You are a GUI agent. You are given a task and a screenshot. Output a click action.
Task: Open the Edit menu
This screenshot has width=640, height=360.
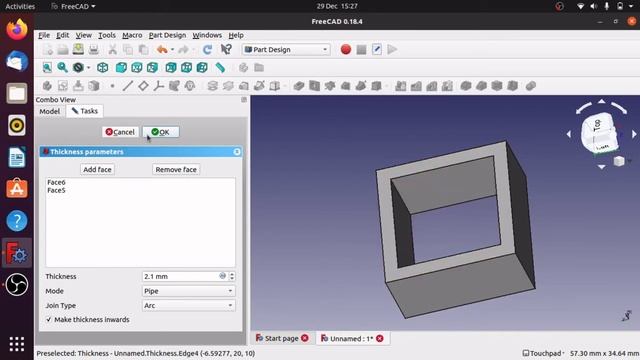click(62, 35)
